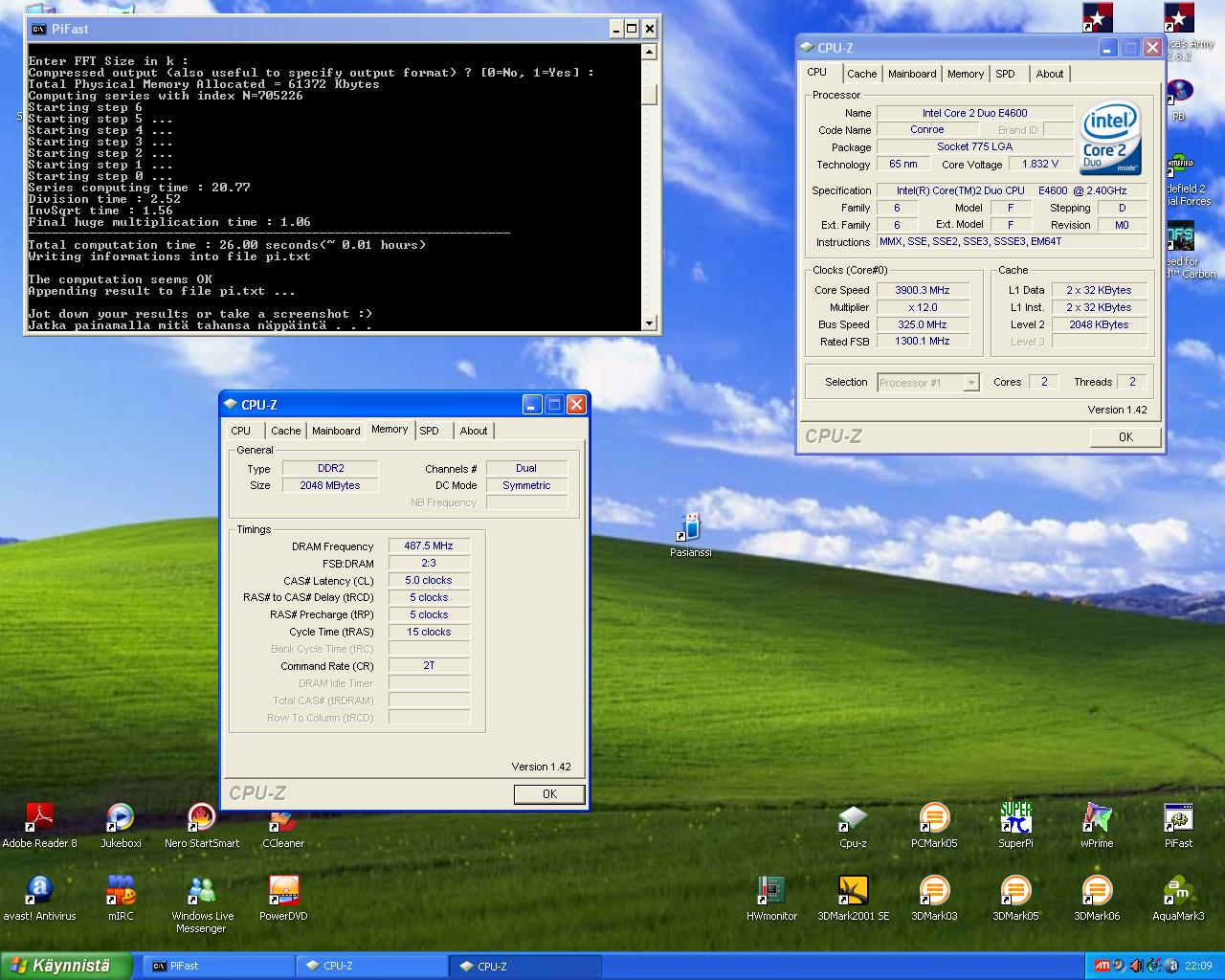Screen dimensions: 1225x980
Task: Click the Core Voltage 1.832 V value
Action: [x=1039, y=164]
